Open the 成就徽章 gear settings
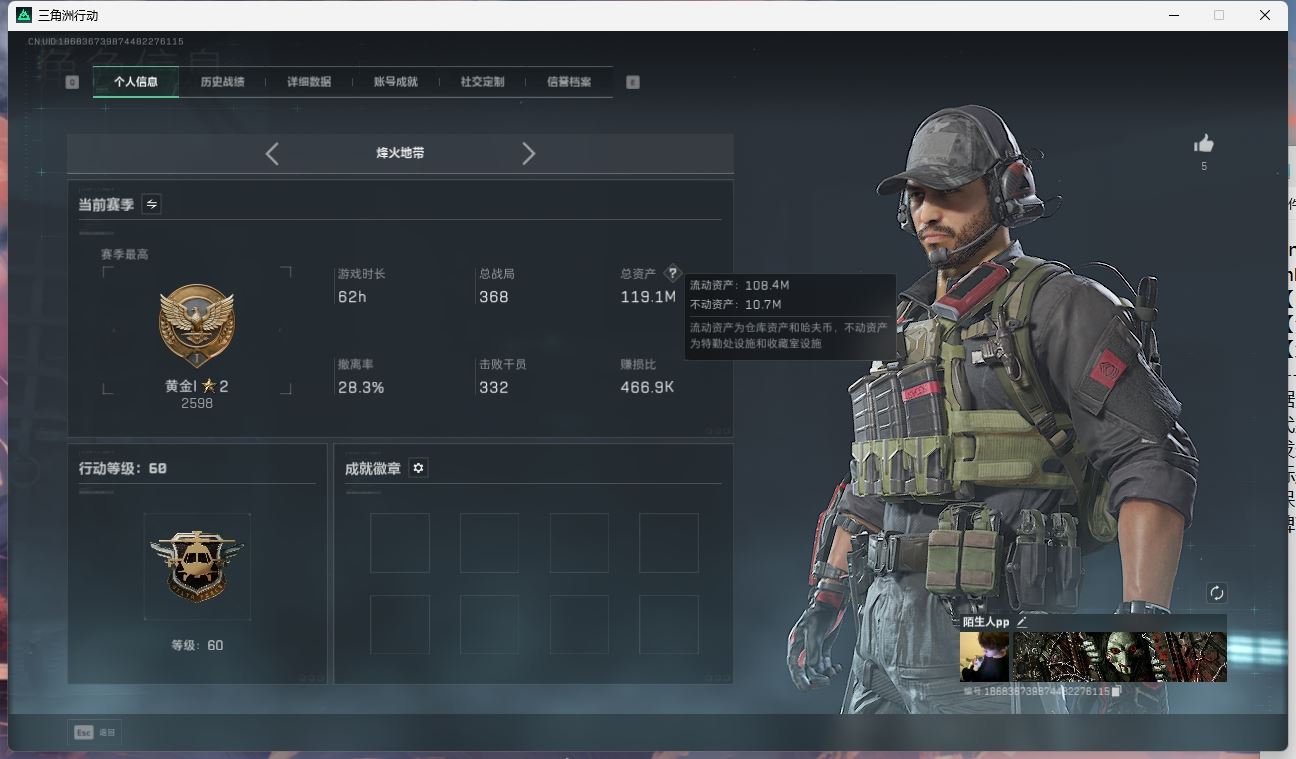This screenshot has height=759, width=1296. tap(418, 468)
